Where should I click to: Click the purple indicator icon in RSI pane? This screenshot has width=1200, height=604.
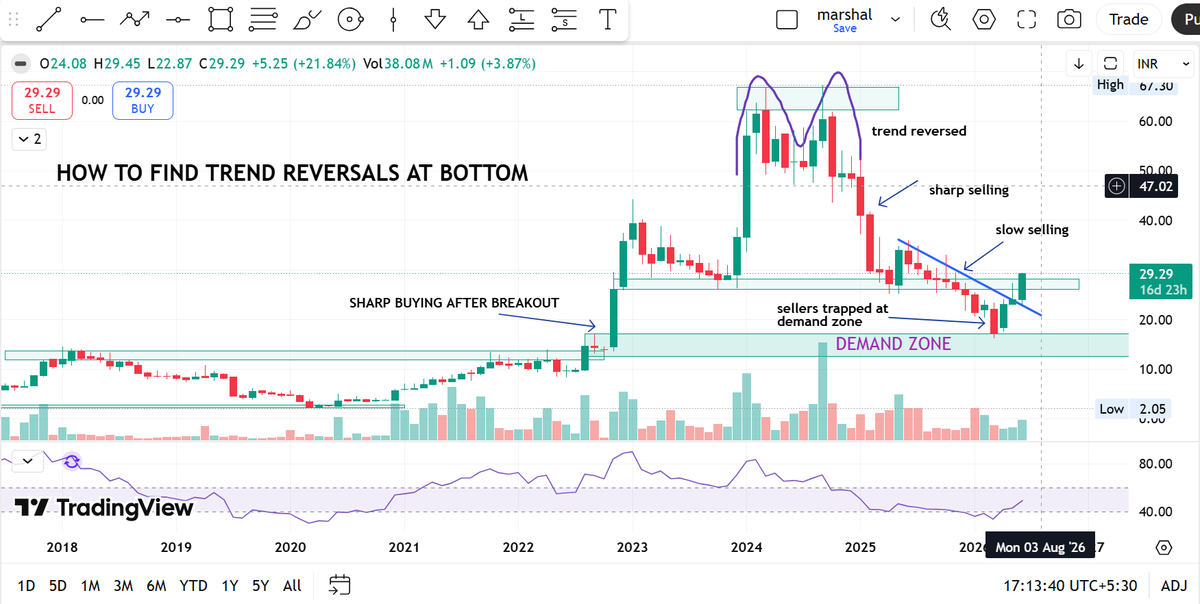click(72, 461)
